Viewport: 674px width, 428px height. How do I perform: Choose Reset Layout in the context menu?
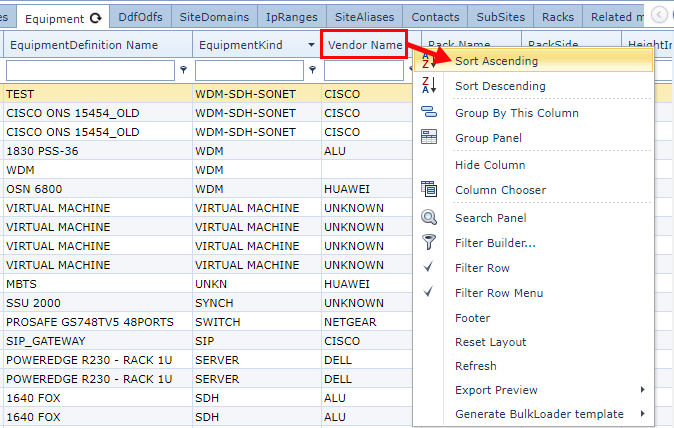tap(490, 342)
